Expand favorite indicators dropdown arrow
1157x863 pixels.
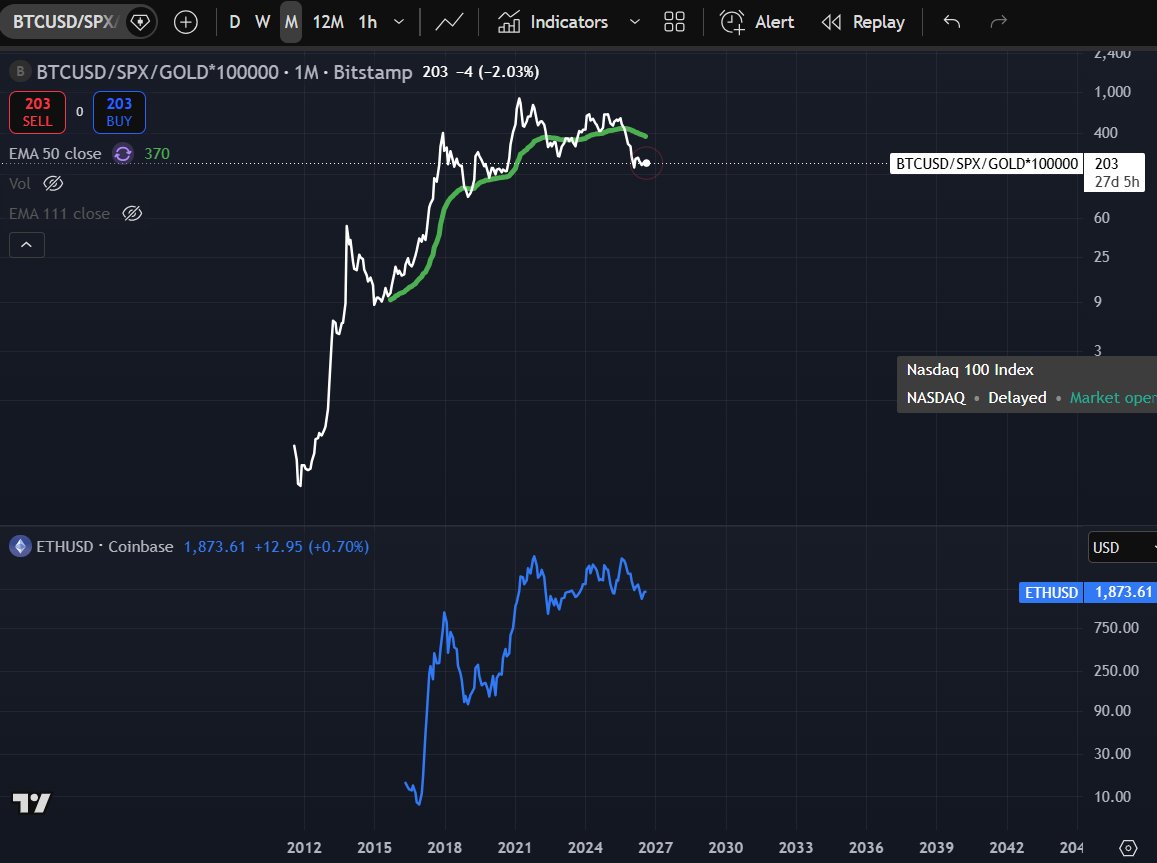(635, 22)
